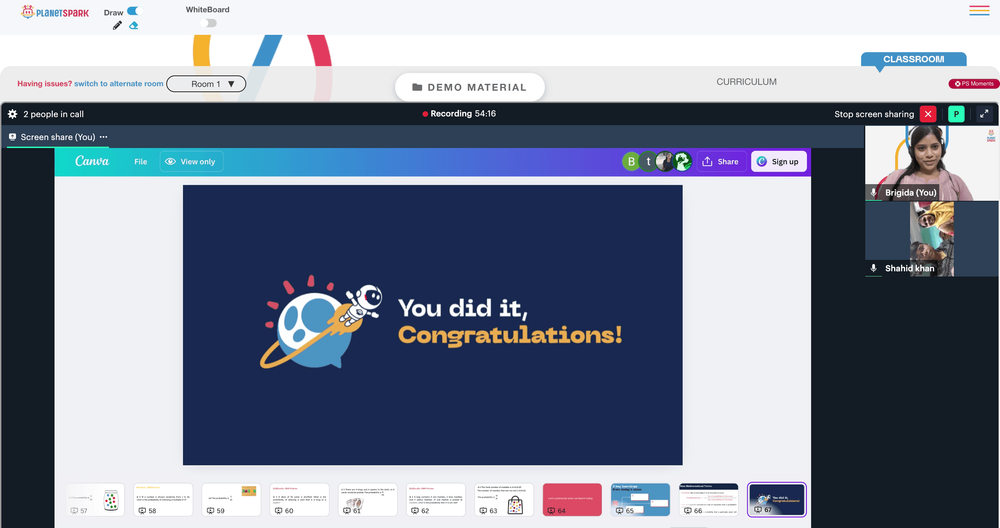Viewport: 1000px width, 528px height.
Task: Open the Canva File menu
Action: pos(140,162)
